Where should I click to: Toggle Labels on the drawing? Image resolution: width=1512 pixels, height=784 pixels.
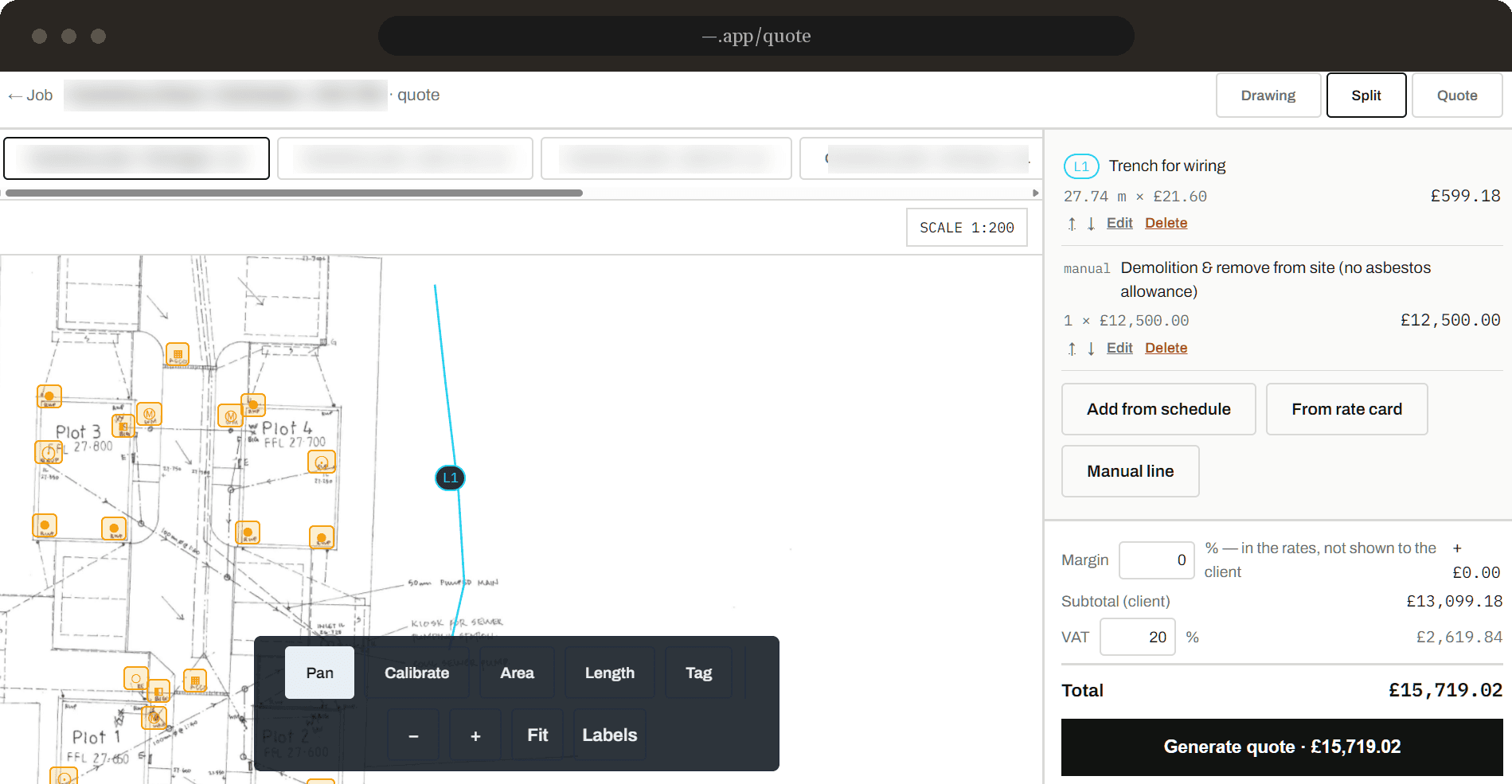[x=609, y=735]
